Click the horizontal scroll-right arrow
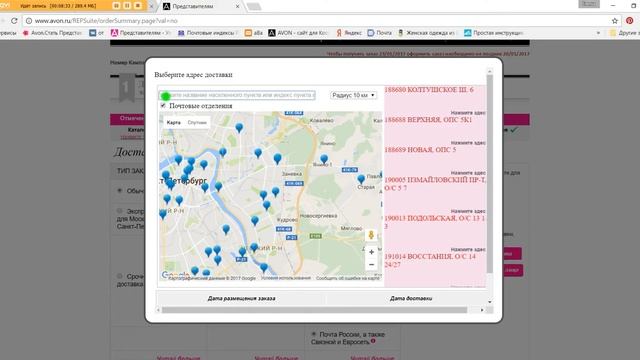 click(482, 310)
